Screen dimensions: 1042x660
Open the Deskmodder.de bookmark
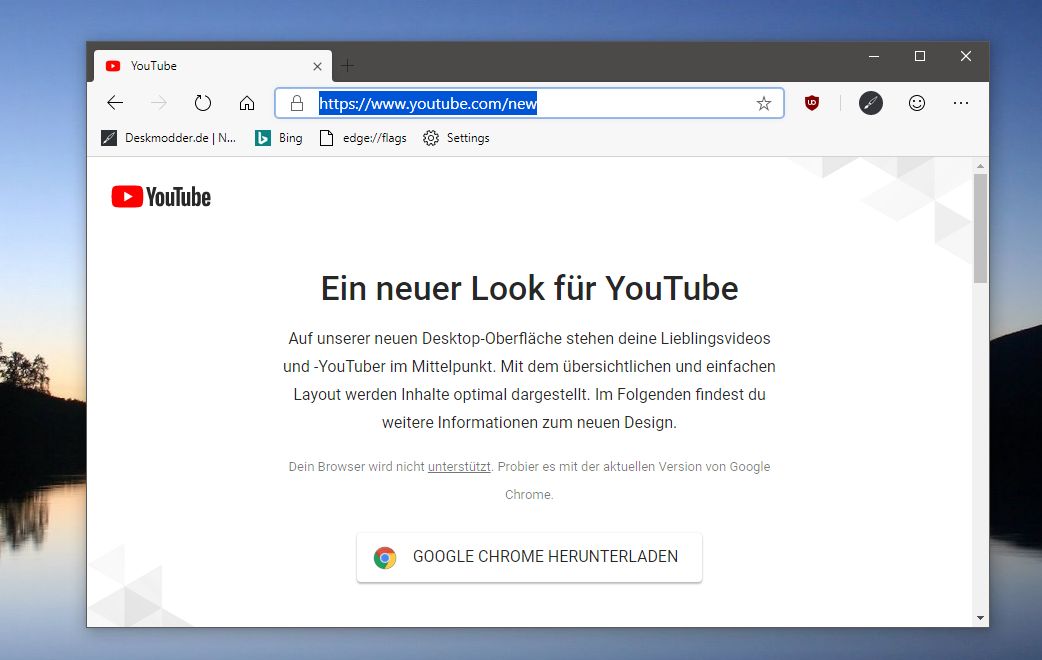pyautogui.click(x=169, y=138)
